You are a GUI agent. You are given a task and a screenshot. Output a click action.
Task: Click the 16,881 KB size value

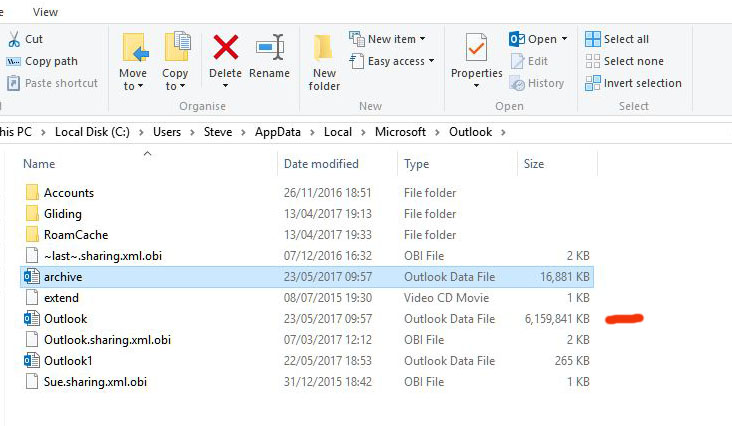tap(565, 277)
